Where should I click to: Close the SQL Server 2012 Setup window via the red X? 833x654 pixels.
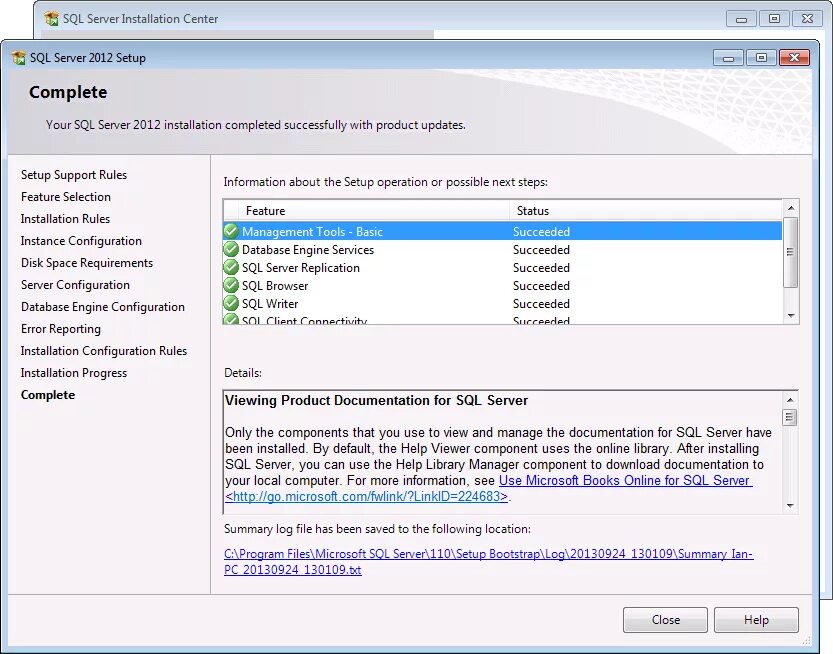pyautogui.click(x=794, y=57)
